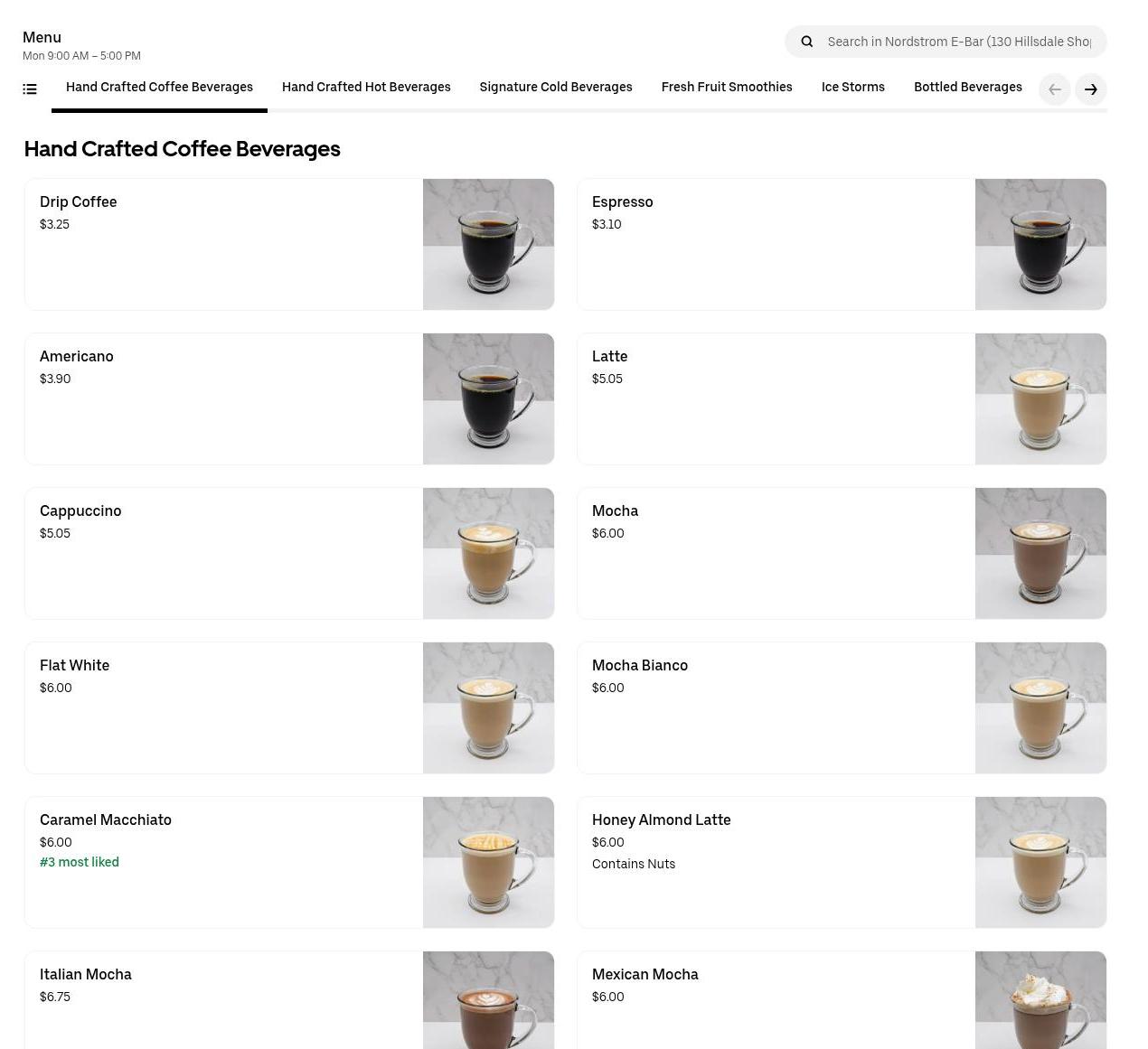Click the search magnifier icon
Screen dimensions: 1148x1049
(807, 42)
